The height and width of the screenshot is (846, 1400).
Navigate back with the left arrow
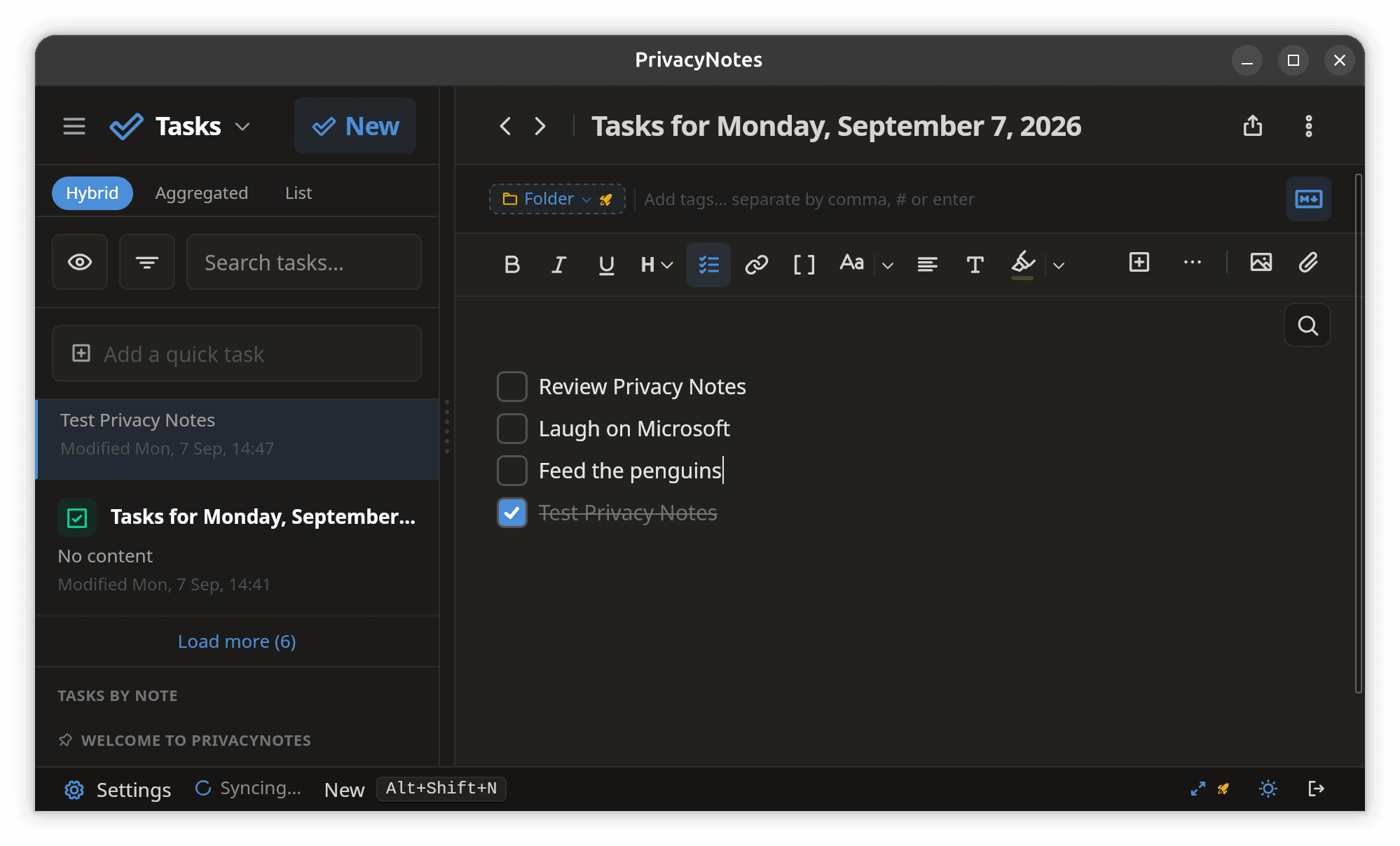(x=505, y=126)
